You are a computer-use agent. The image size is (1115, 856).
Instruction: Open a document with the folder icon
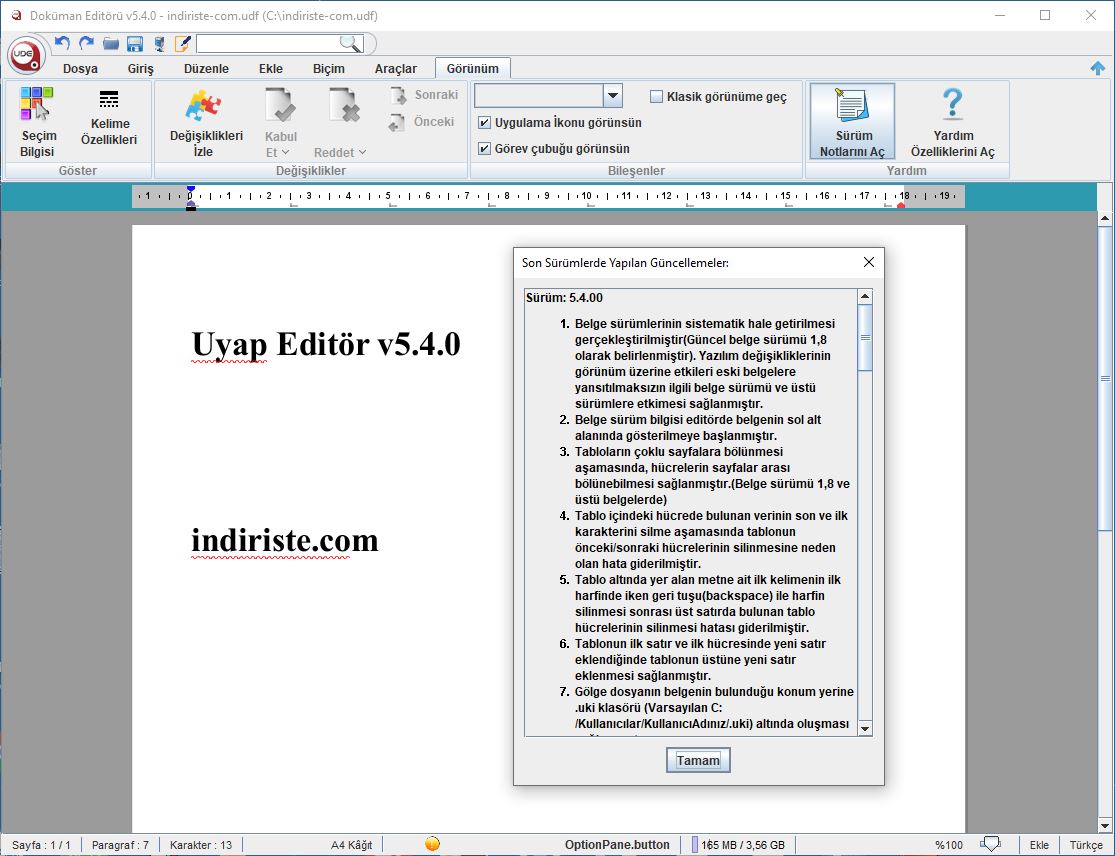111,44
